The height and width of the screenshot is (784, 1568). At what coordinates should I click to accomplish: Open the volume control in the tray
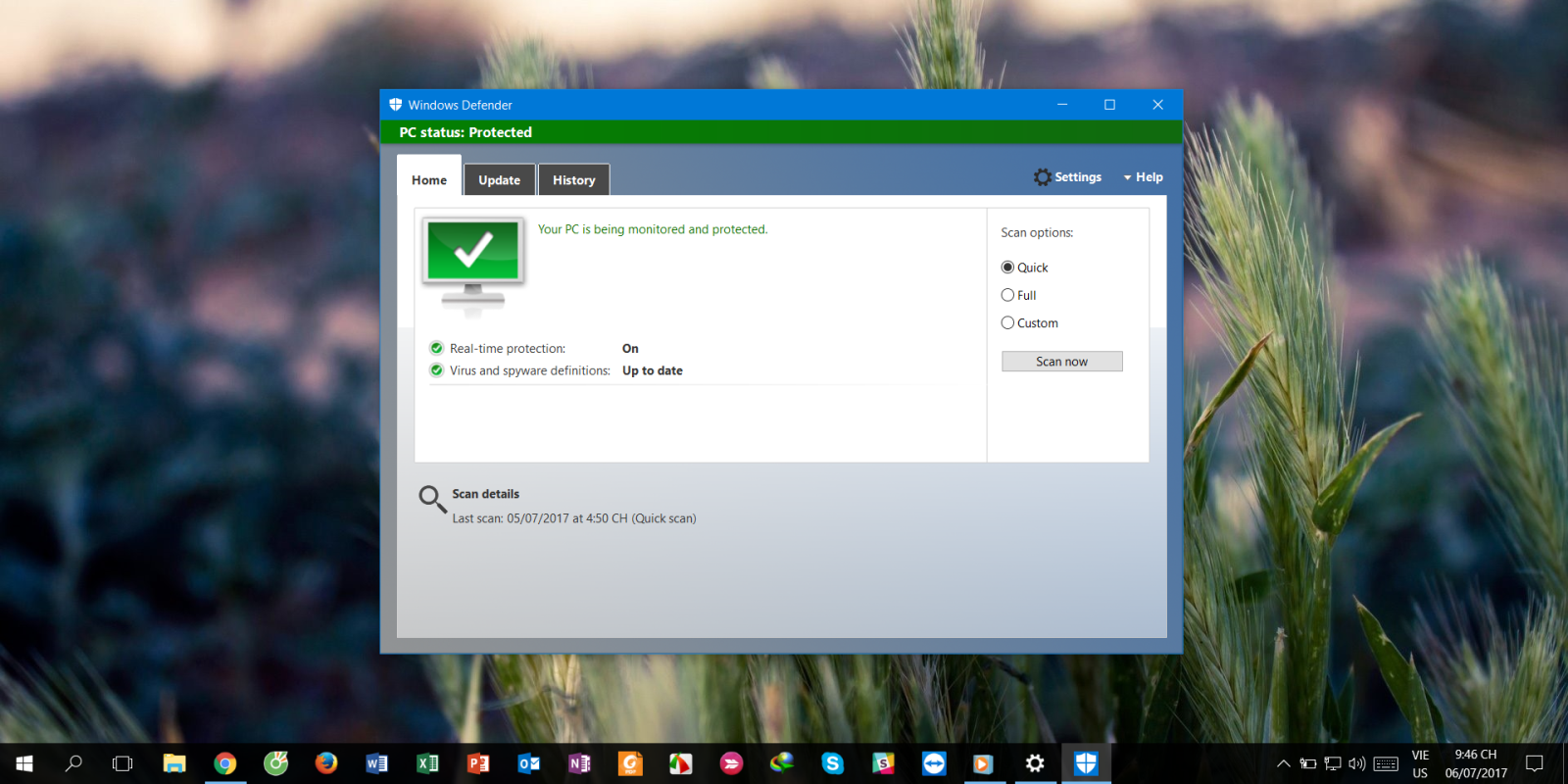1357,763
